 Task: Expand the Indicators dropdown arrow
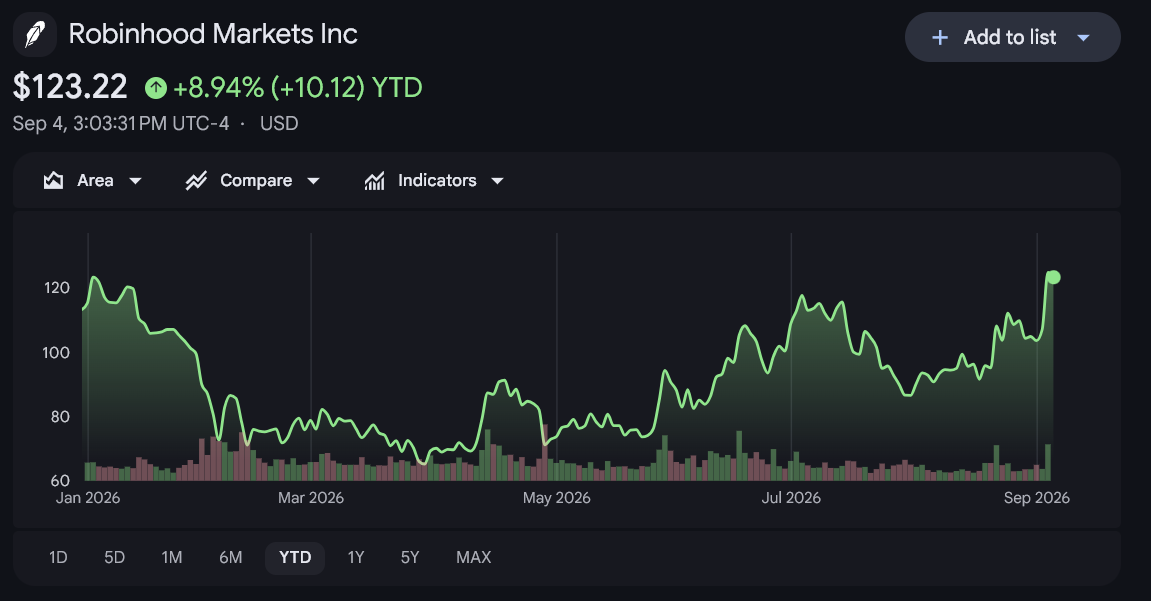coord(497,181)
